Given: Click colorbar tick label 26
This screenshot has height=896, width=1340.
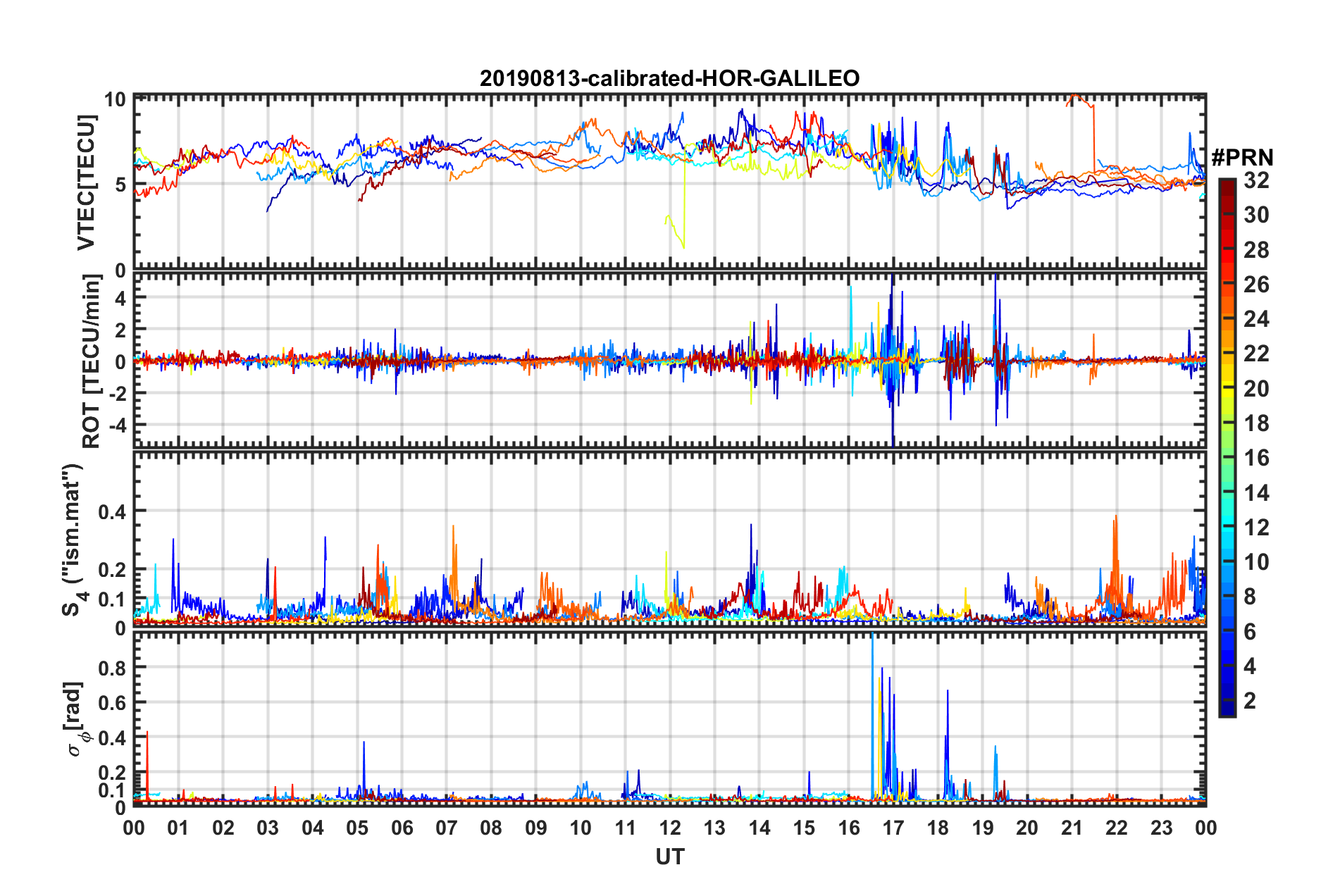Looking at the screenshot, I should (x=1256, y=285).
